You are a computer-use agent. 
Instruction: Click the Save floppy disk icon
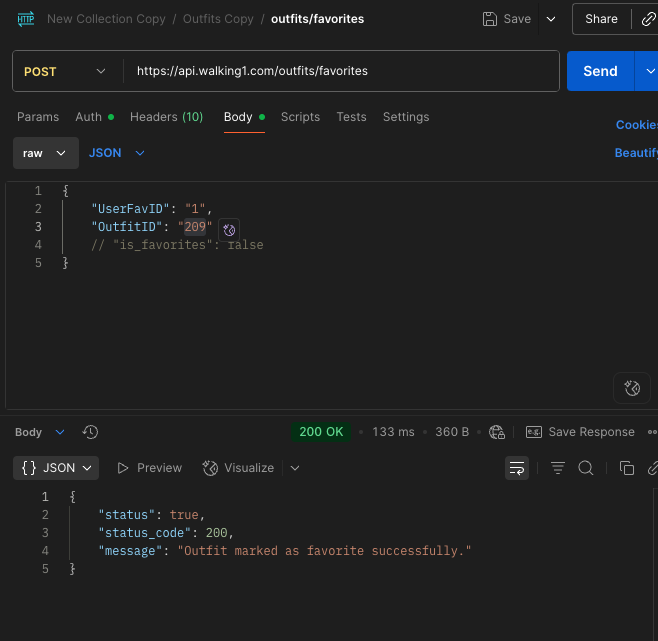point(489,19)
